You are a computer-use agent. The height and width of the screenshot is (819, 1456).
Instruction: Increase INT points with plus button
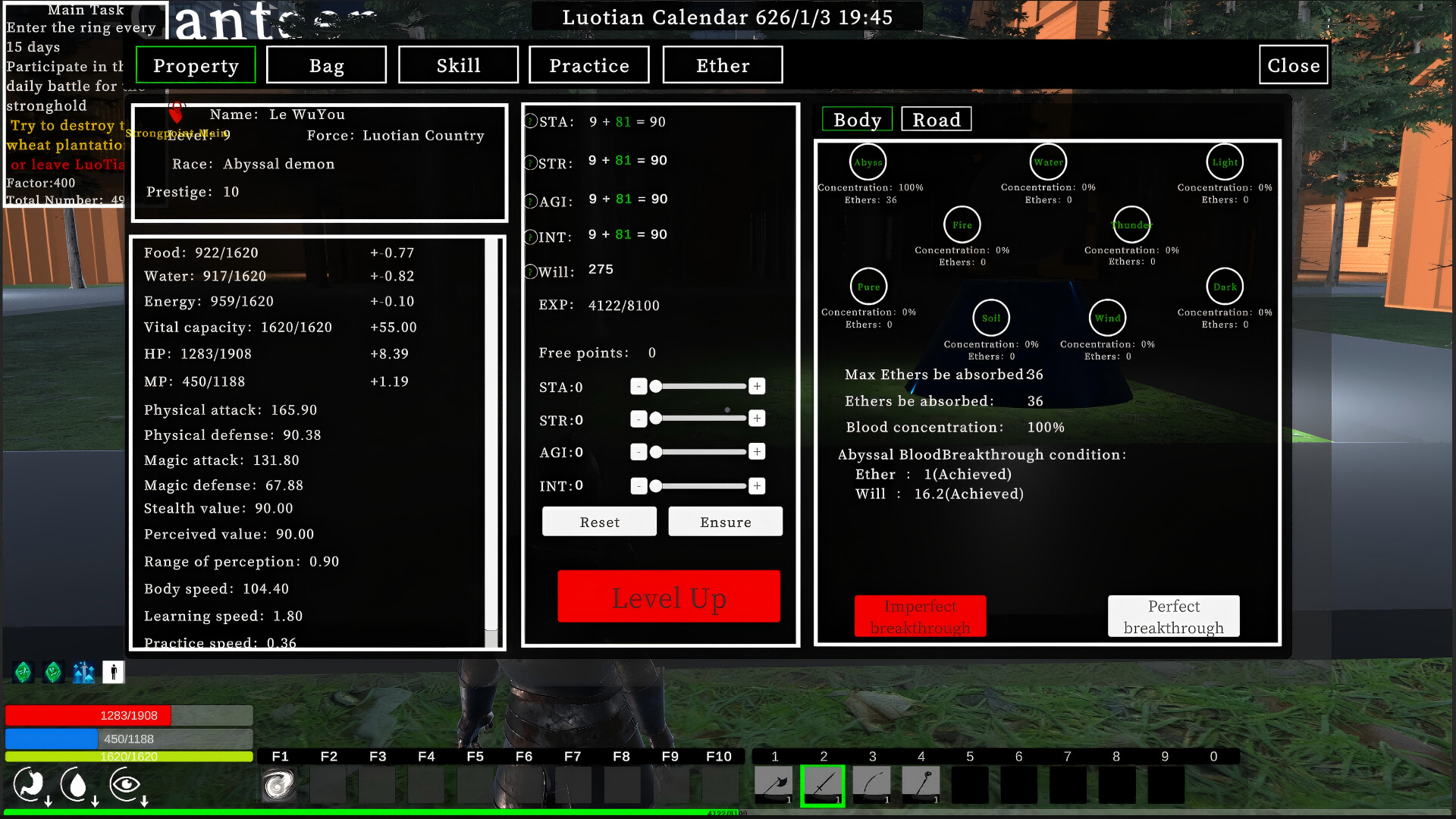(757, 485)
